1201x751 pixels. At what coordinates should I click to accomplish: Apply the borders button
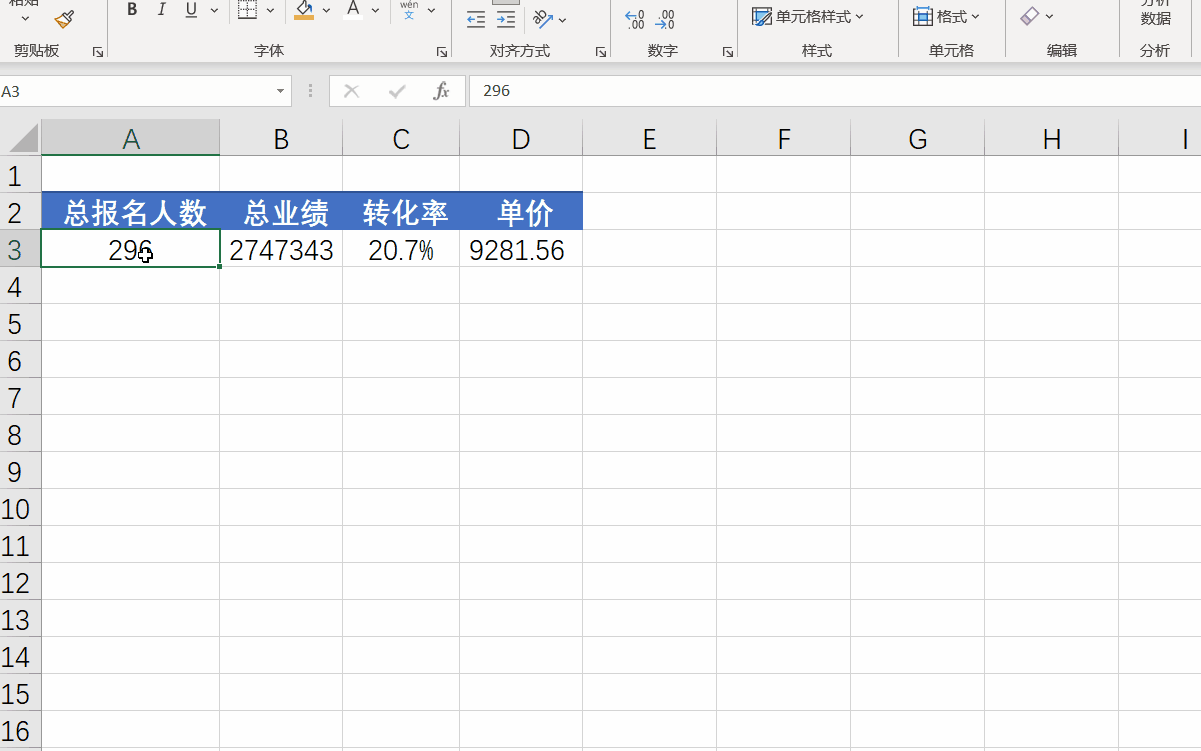point(247,11)
